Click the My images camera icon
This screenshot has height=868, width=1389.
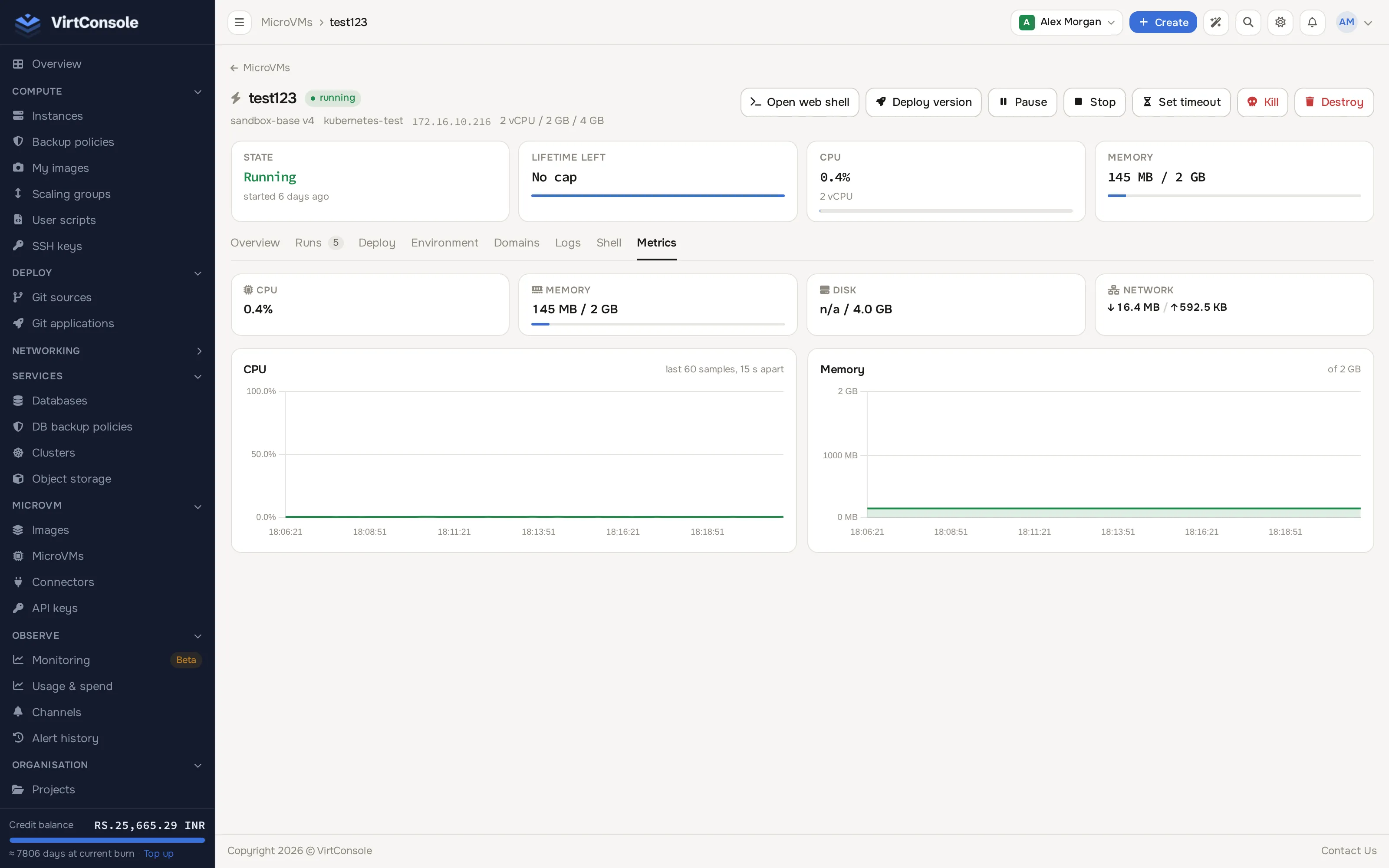(x=18, y=168)
